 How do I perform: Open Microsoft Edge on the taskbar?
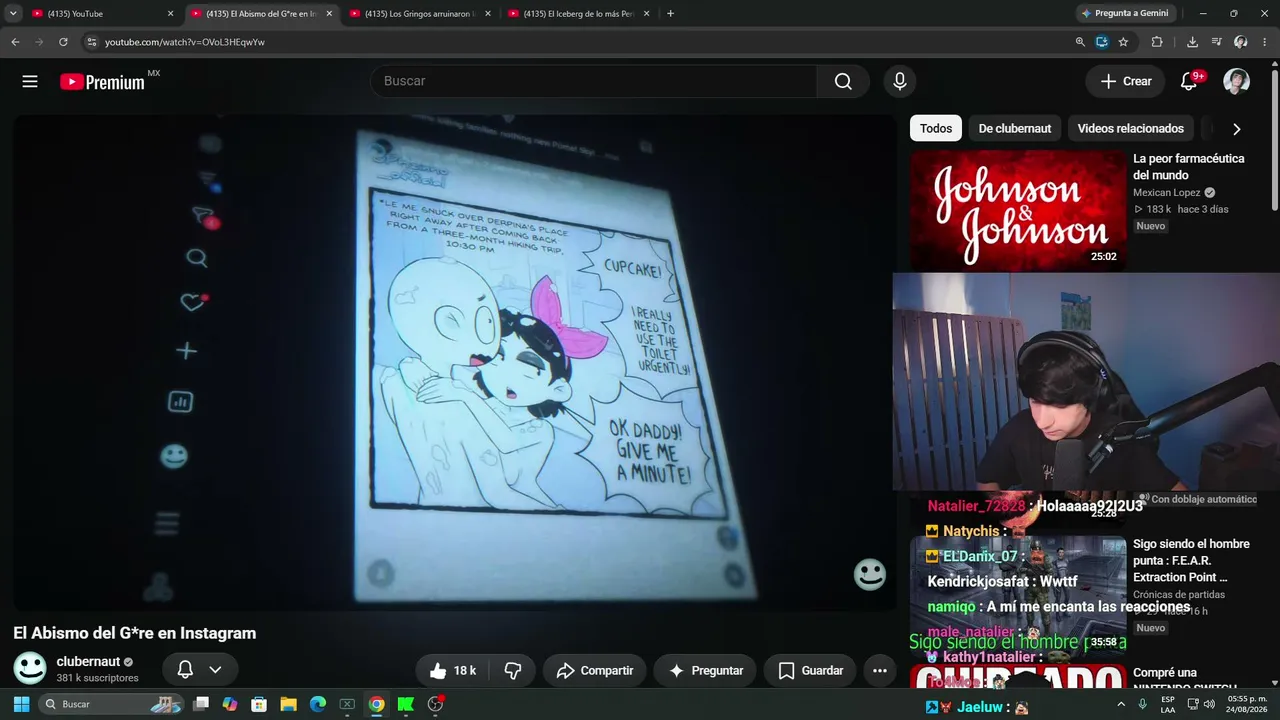318,704
